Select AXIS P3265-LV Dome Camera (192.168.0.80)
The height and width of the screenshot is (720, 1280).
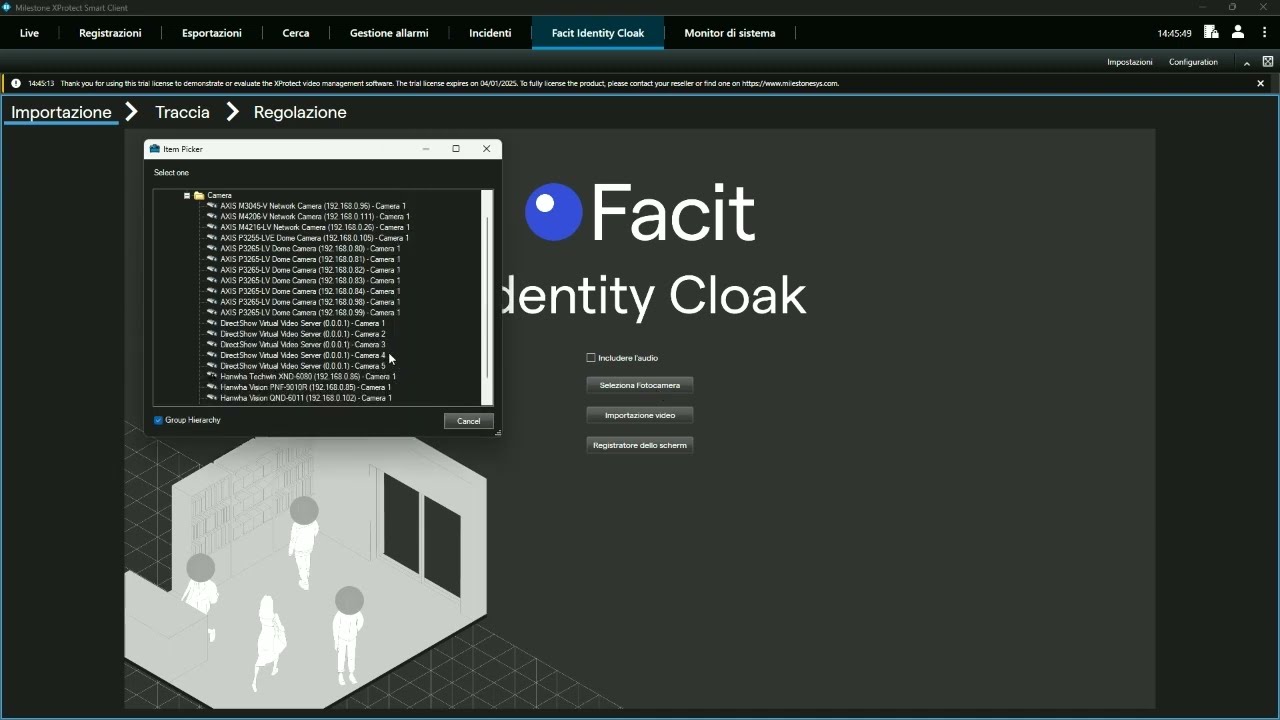point(310,249)
